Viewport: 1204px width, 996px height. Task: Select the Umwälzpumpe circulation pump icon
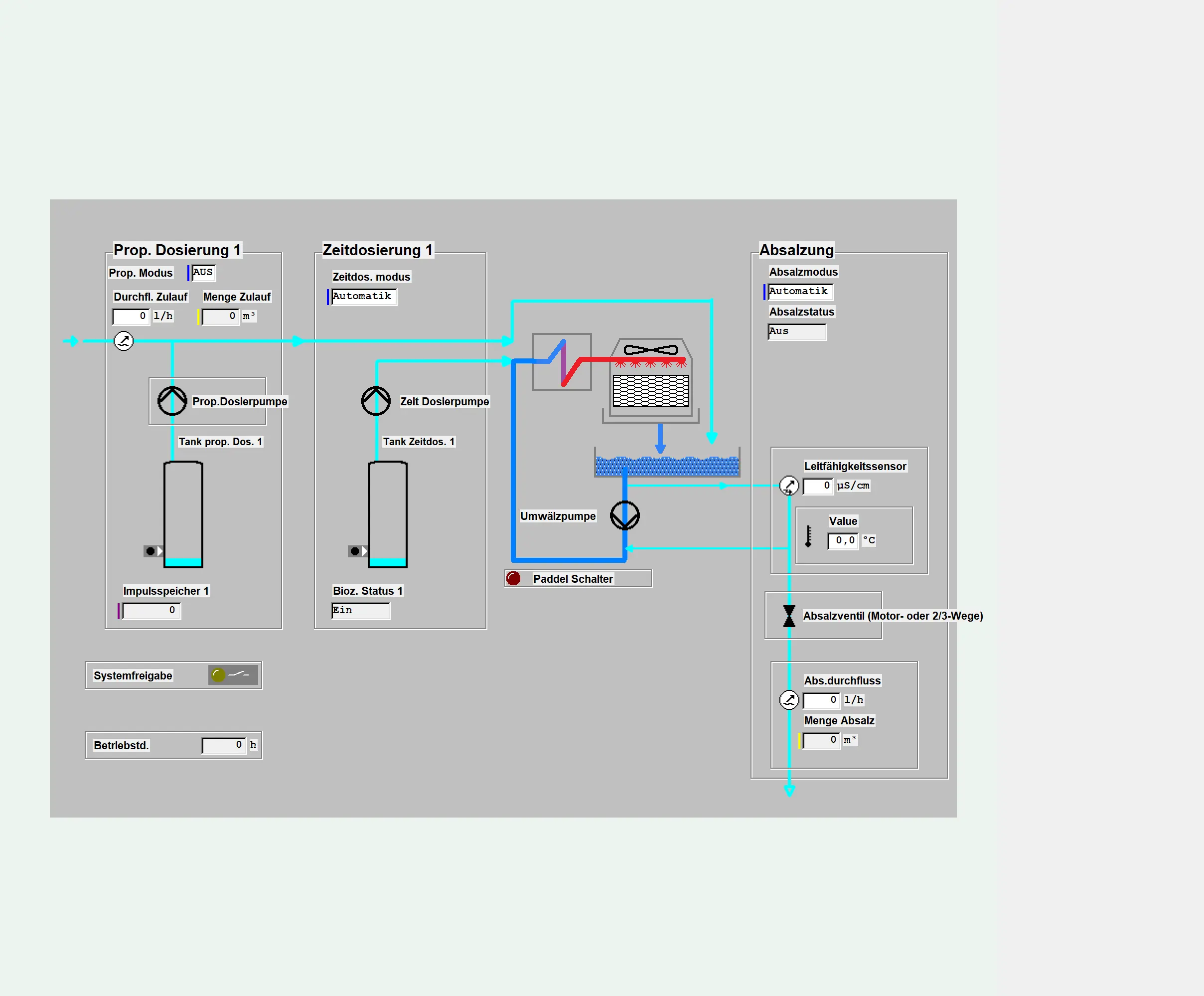[624, 515]
